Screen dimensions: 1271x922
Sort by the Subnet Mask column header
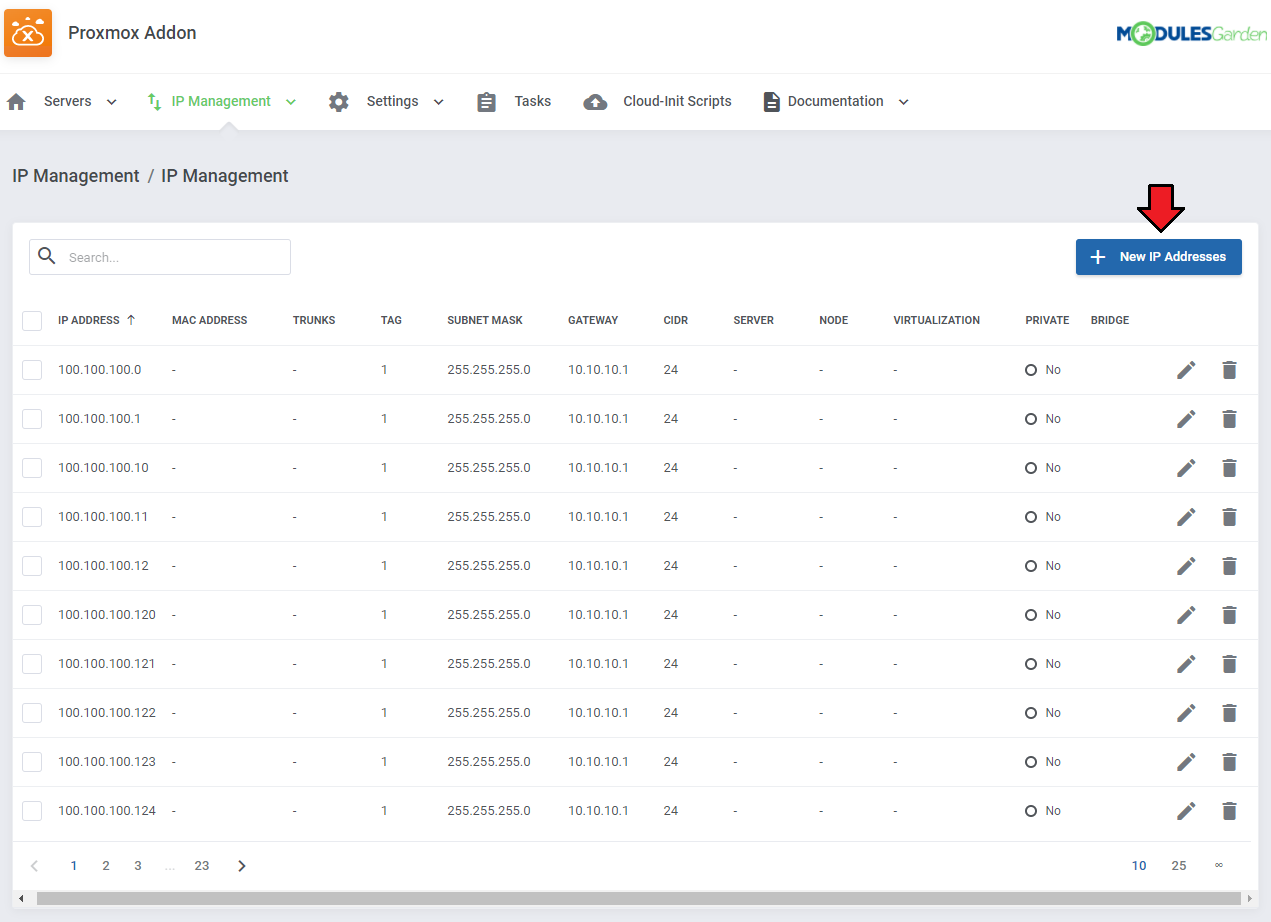485,321
